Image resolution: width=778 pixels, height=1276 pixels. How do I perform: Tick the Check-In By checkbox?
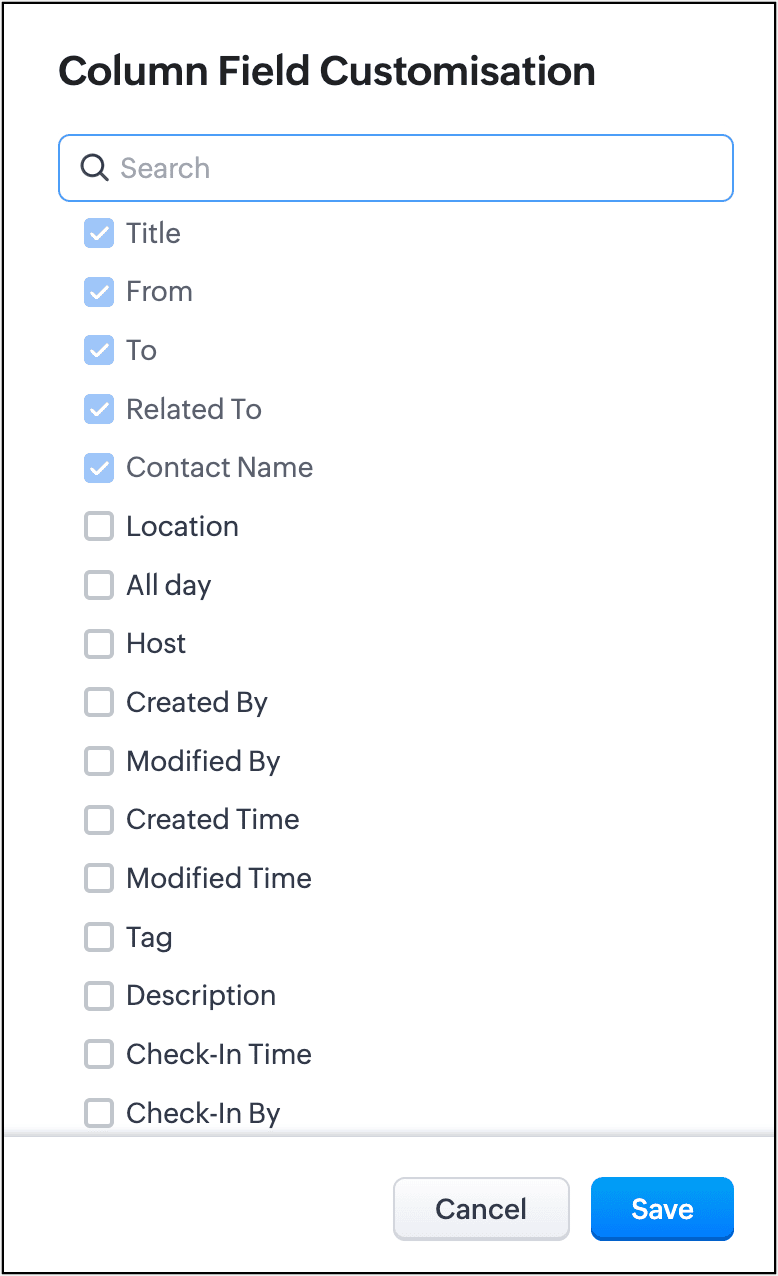click(x=99, y=1113)
